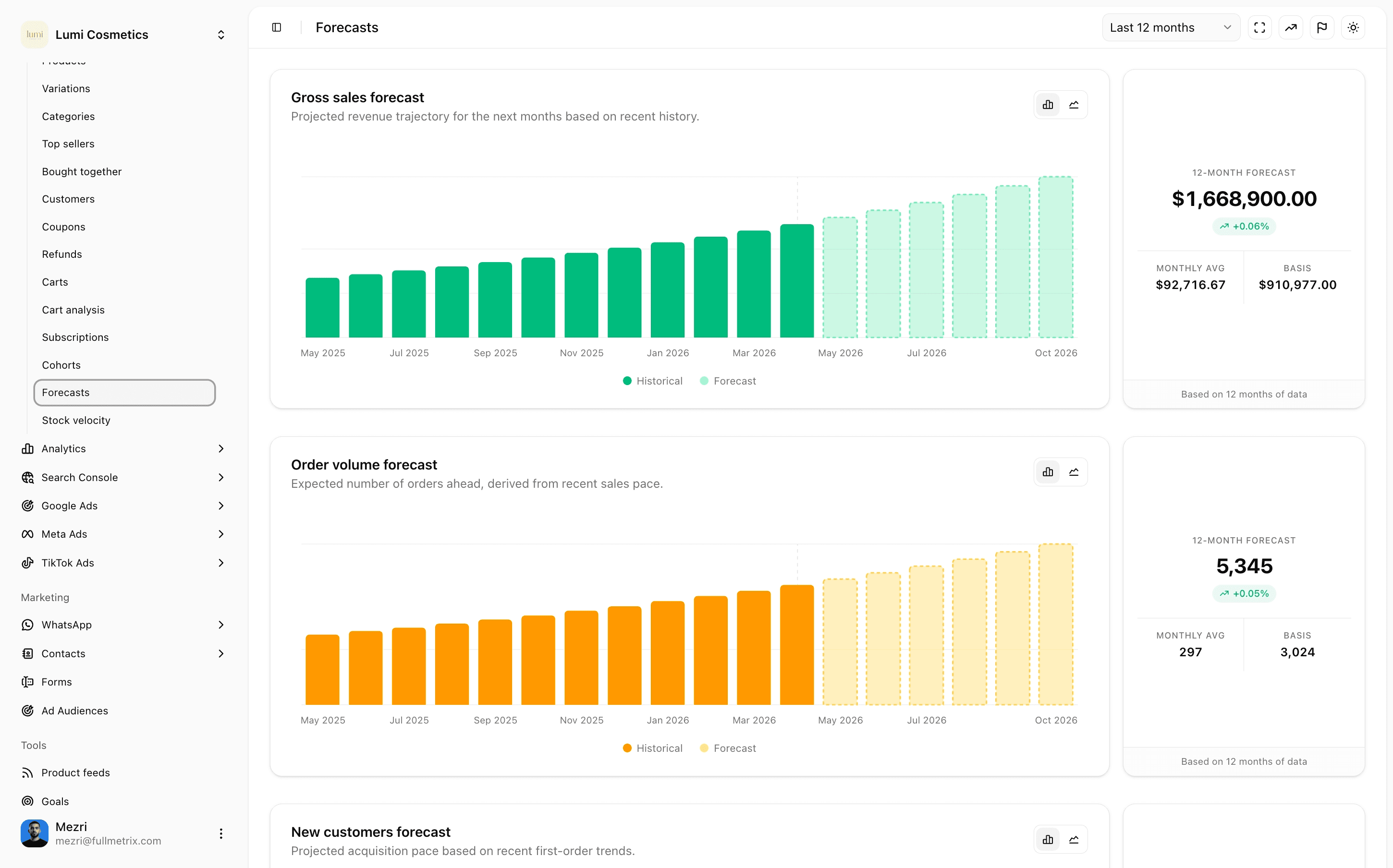1393x868 pixels.
Task: Open Coupons in sidebar
Action: click(64, 227)
